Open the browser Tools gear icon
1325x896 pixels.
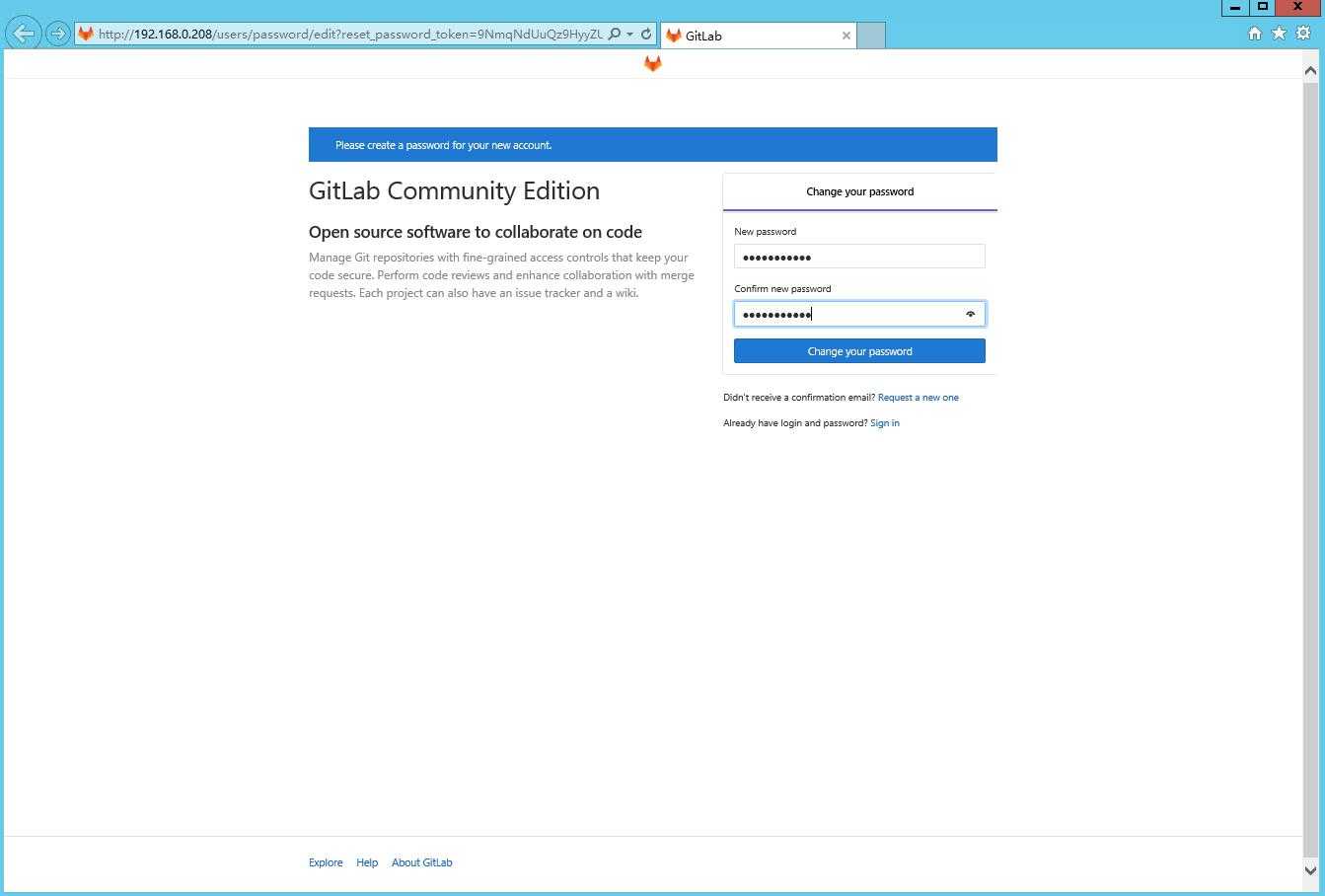click(1303, 34)
